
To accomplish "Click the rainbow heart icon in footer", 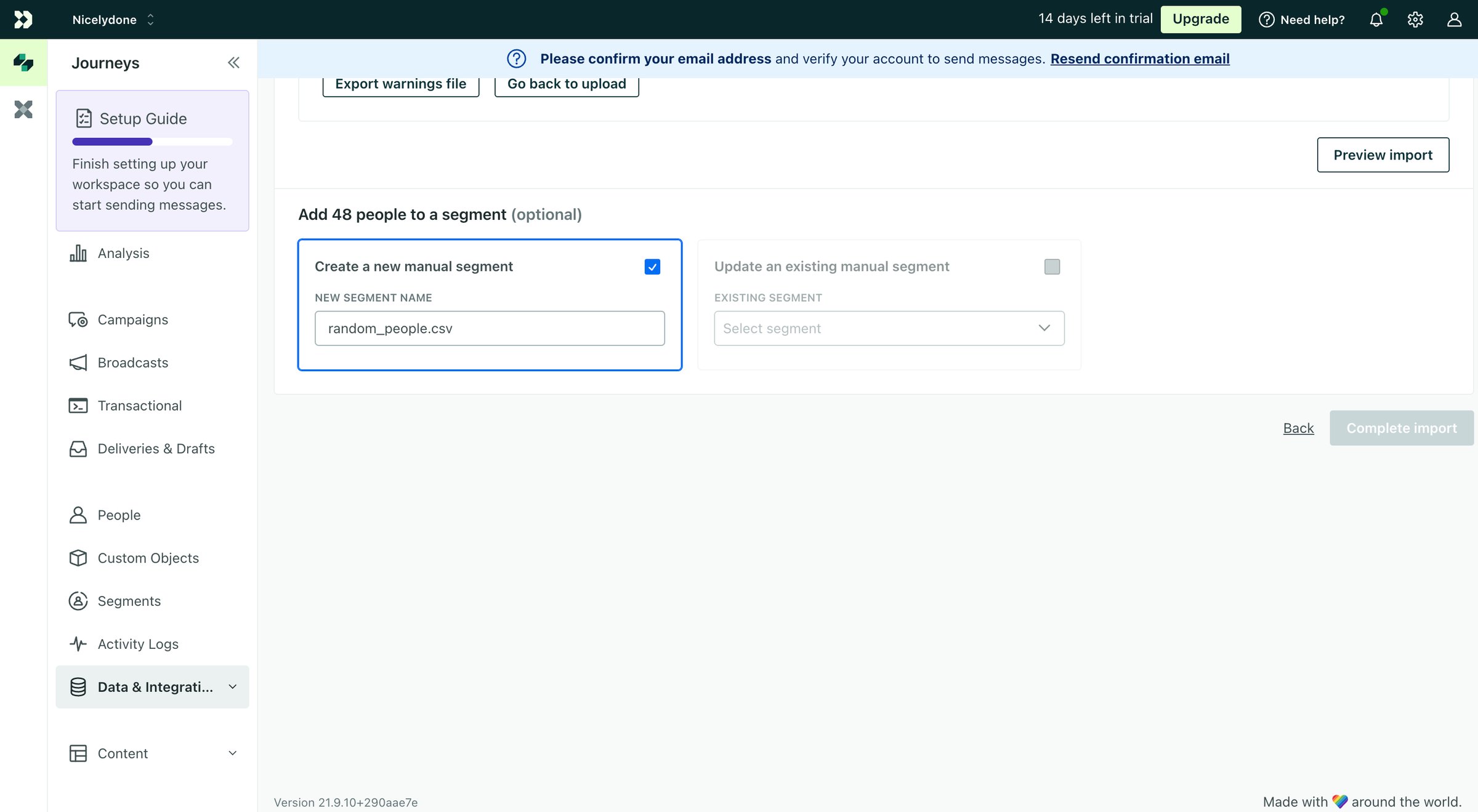I will pyautogui.click(x=1340, y=802).
